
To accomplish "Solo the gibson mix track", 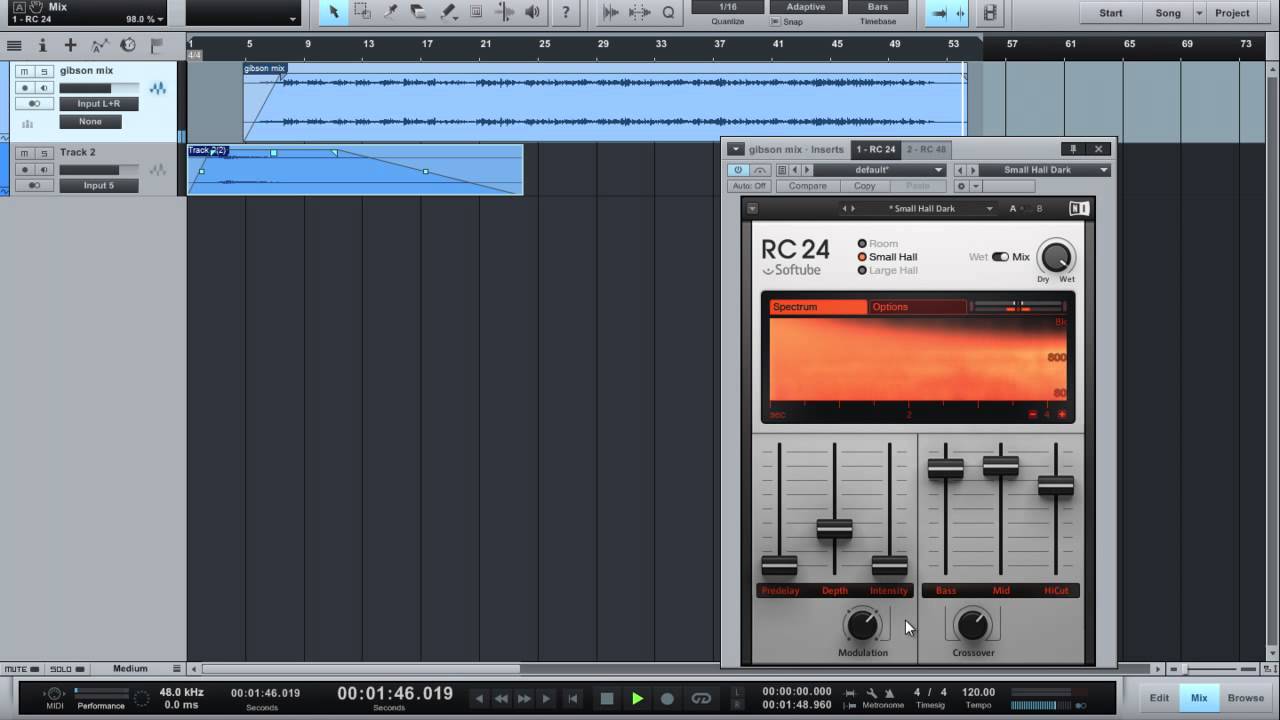I will pyautogui.click(x=43, y=71).
